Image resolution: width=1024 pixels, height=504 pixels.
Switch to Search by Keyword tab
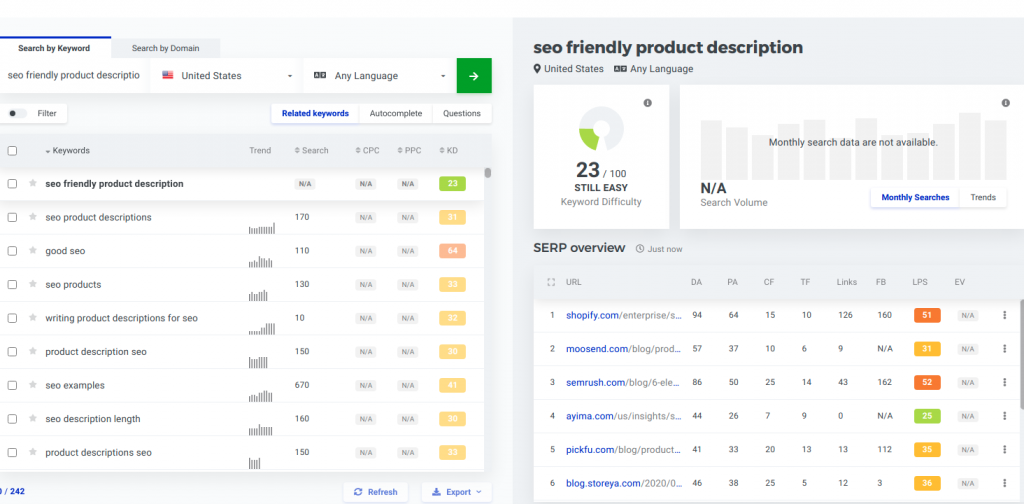(54, 48)
